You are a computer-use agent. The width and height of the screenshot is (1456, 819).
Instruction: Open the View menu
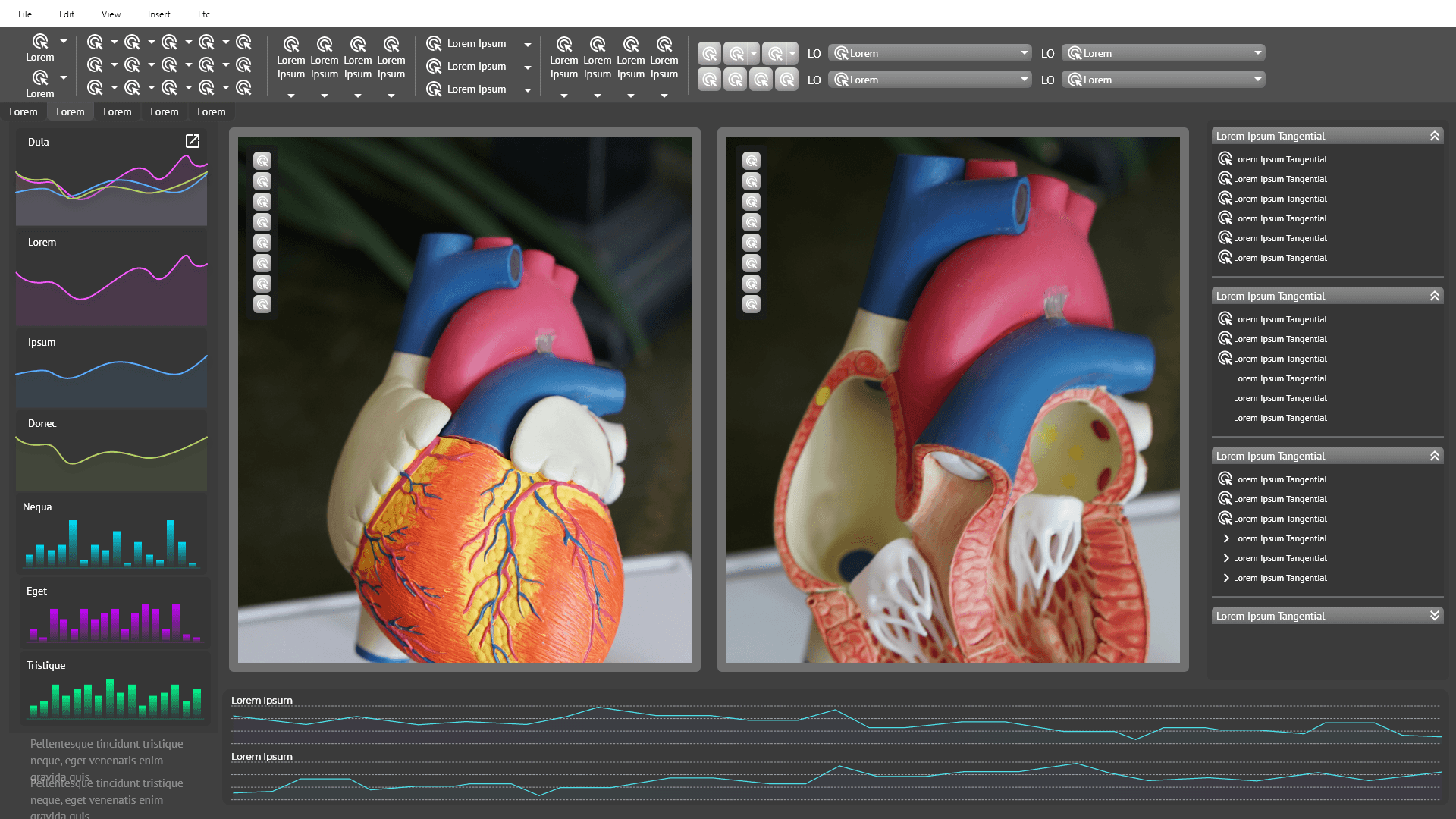tap(111, 14)
